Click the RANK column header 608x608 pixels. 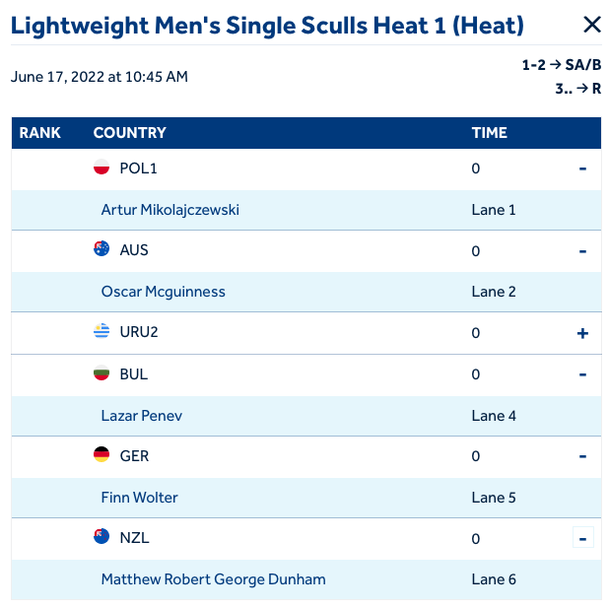[x=40, y=133]
